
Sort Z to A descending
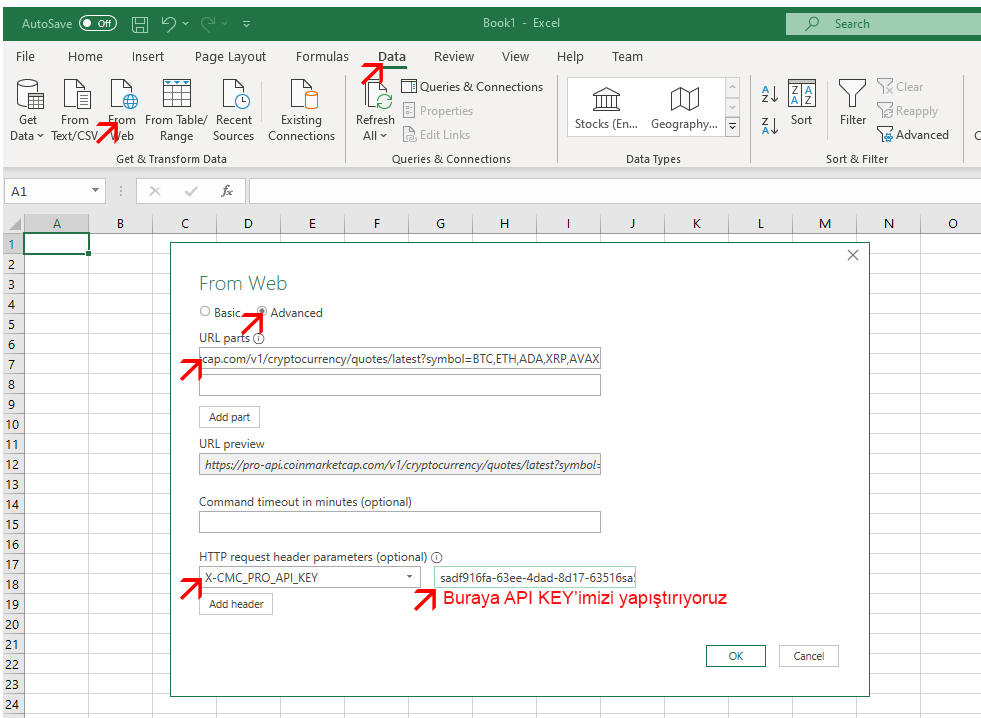coord(770,126)
